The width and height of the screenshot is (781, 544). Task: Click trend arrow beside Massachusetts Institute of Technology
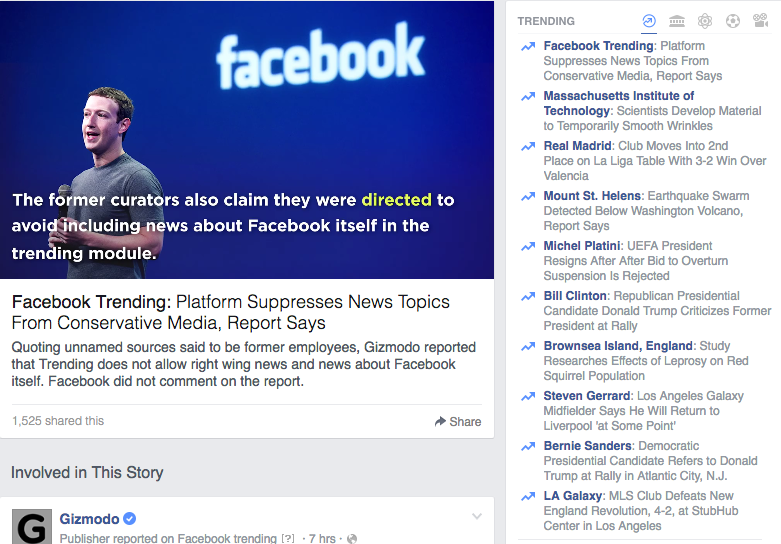(x=528, y=96)
